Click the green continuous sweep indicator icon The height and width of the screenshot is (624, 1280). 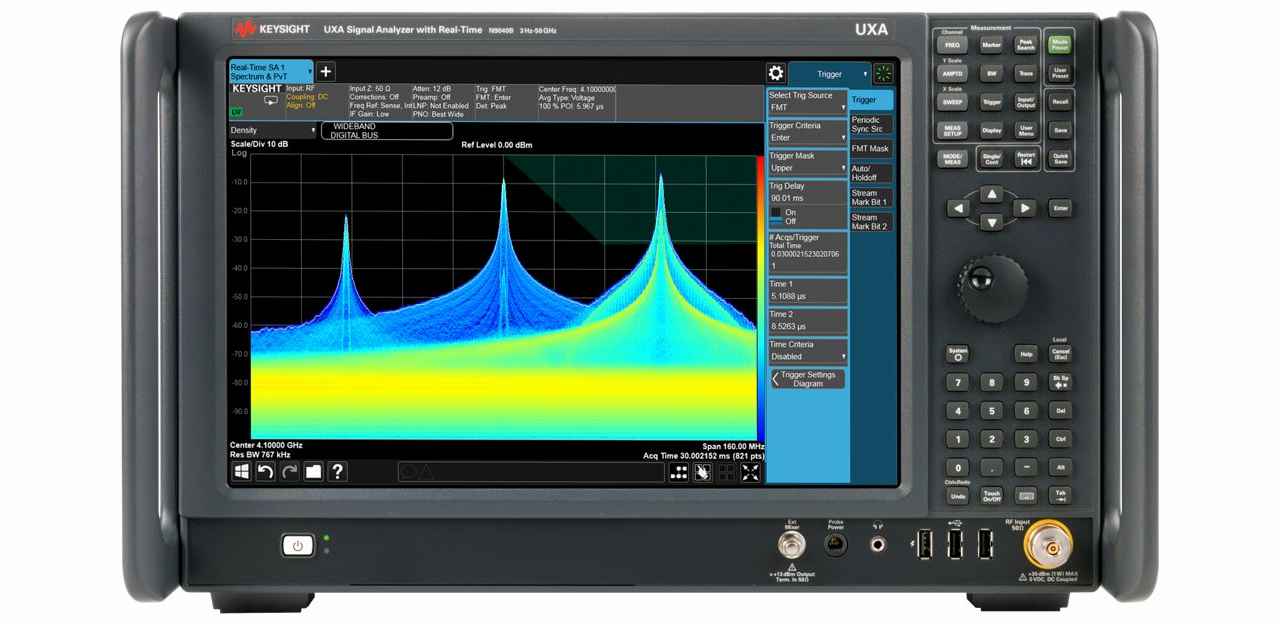[884, 73]
